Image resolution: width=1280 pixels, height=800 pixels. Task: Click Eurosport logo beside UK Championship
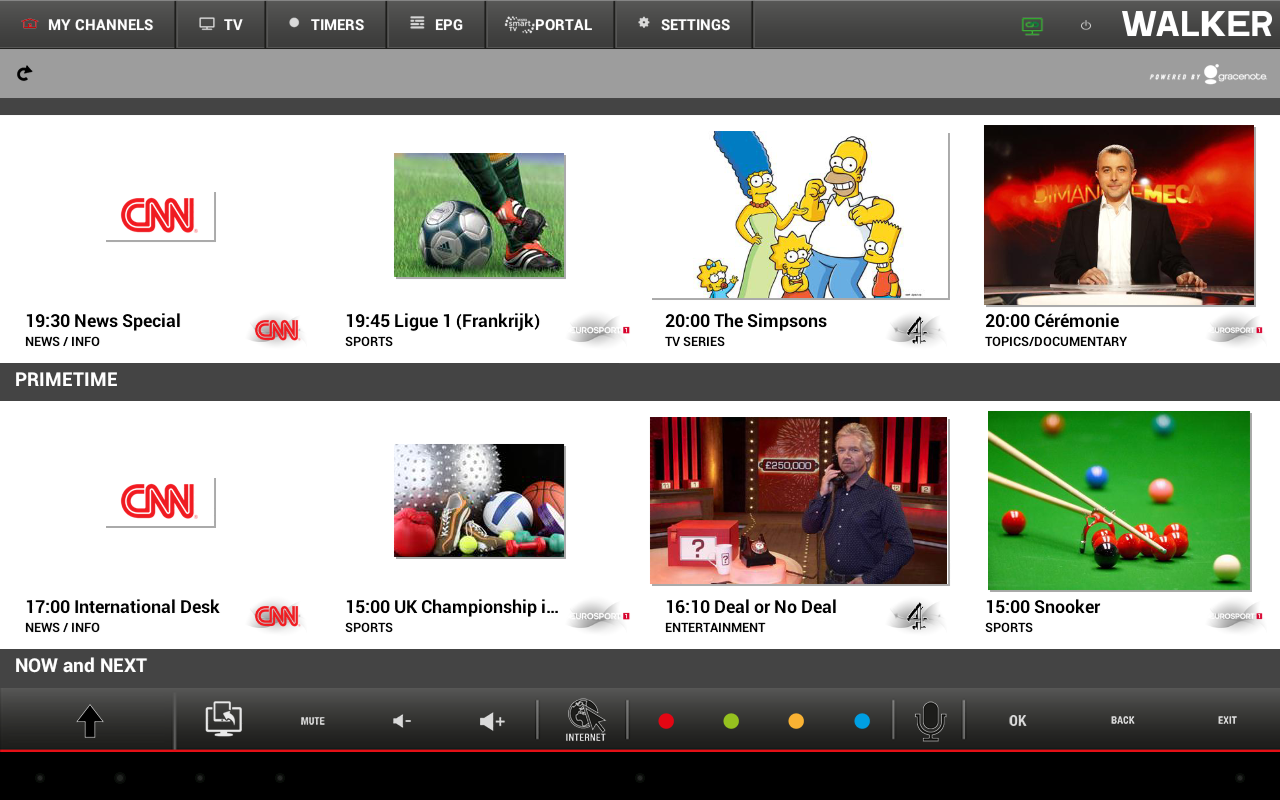[598, 616]
